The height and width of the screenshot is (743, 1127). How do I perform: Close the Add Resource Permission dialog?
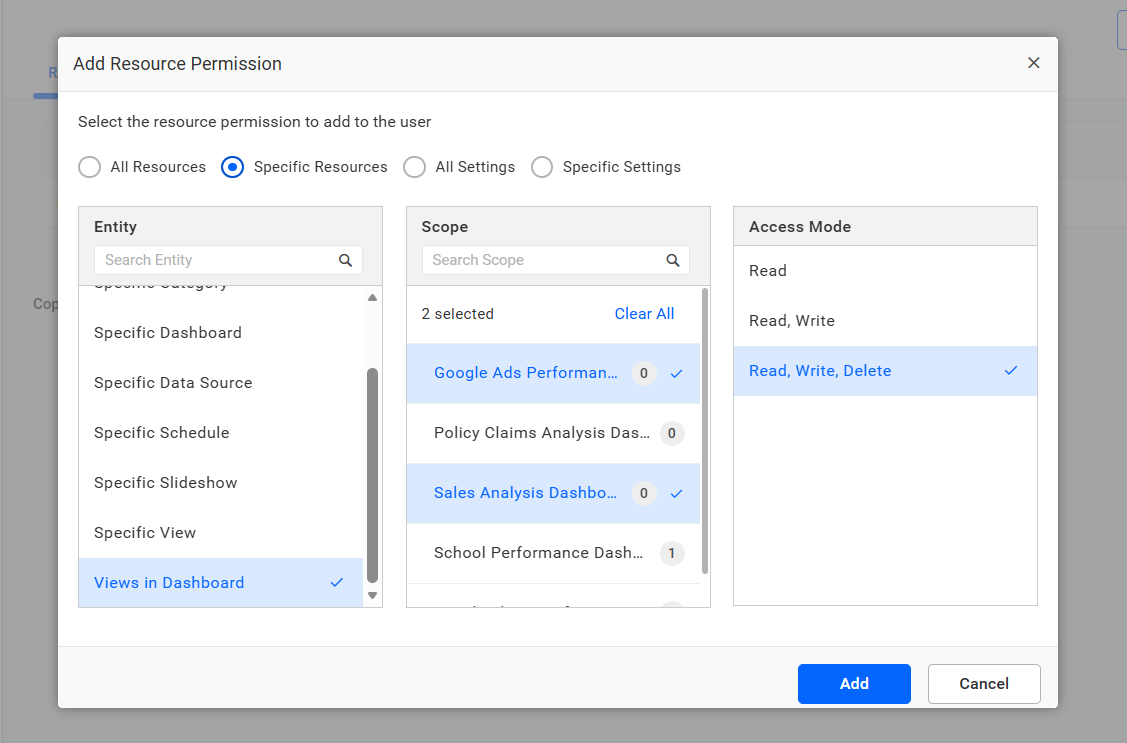(x=1034, y=63)
